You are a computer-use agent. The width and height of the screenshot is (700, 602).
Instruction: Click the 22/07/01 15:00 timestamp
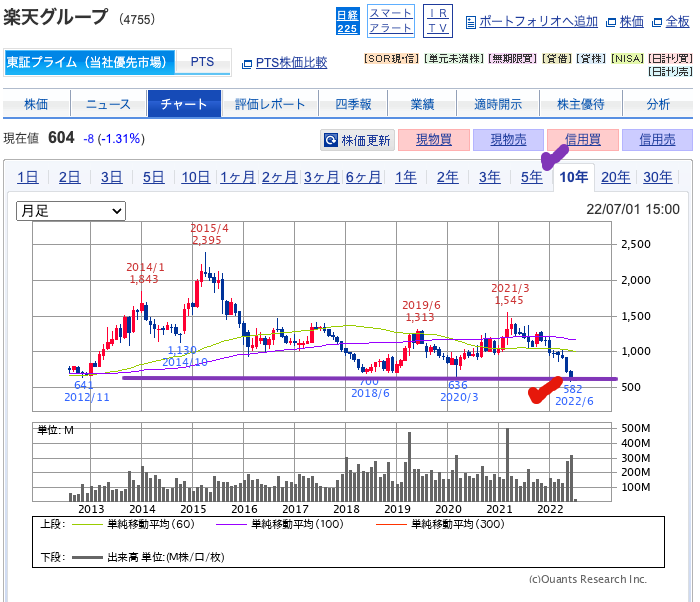coord(633,209)
